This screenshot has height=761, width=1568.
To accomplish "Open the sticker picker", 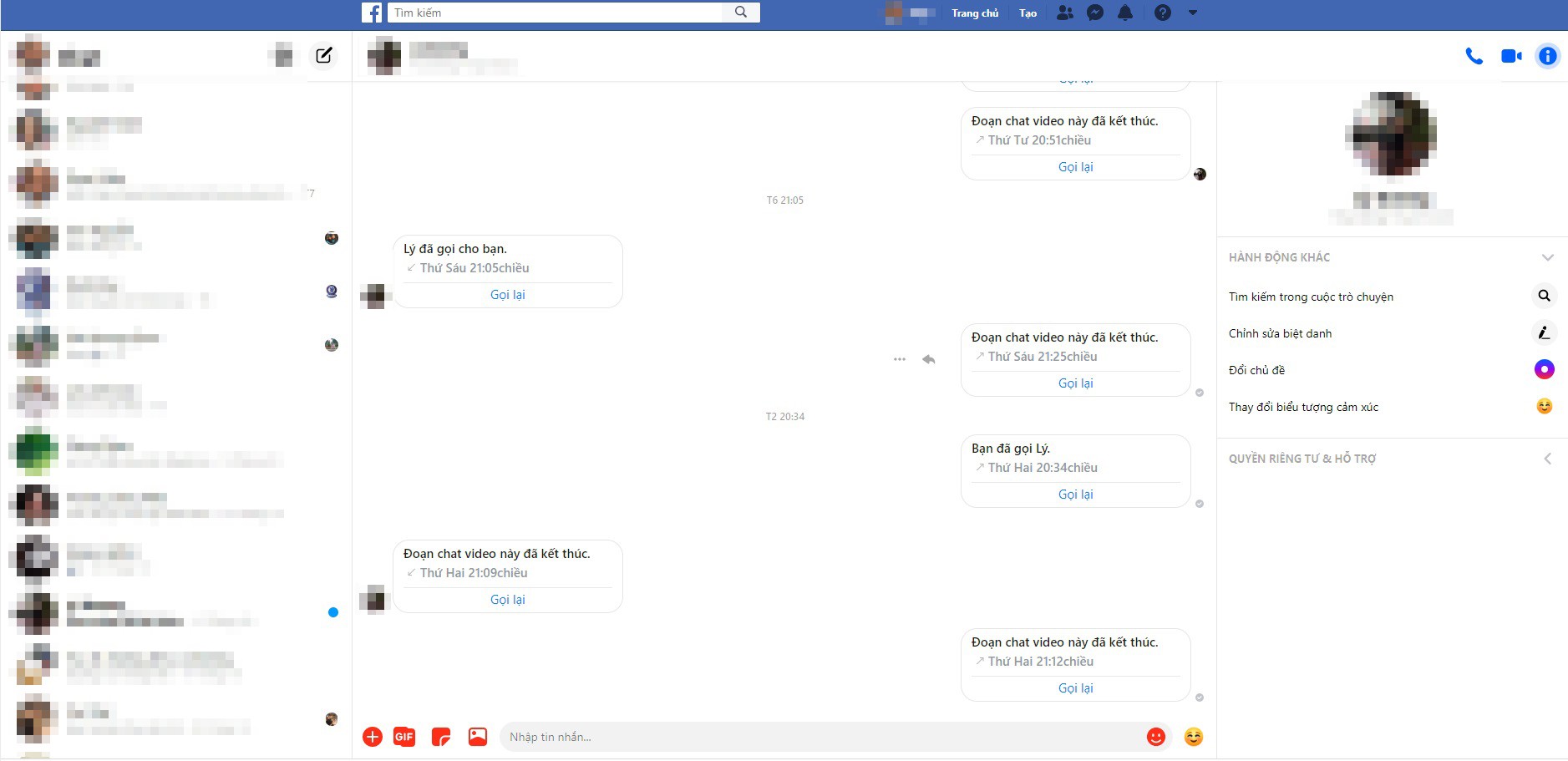I will pyautogui.click(x=441, y=737).
